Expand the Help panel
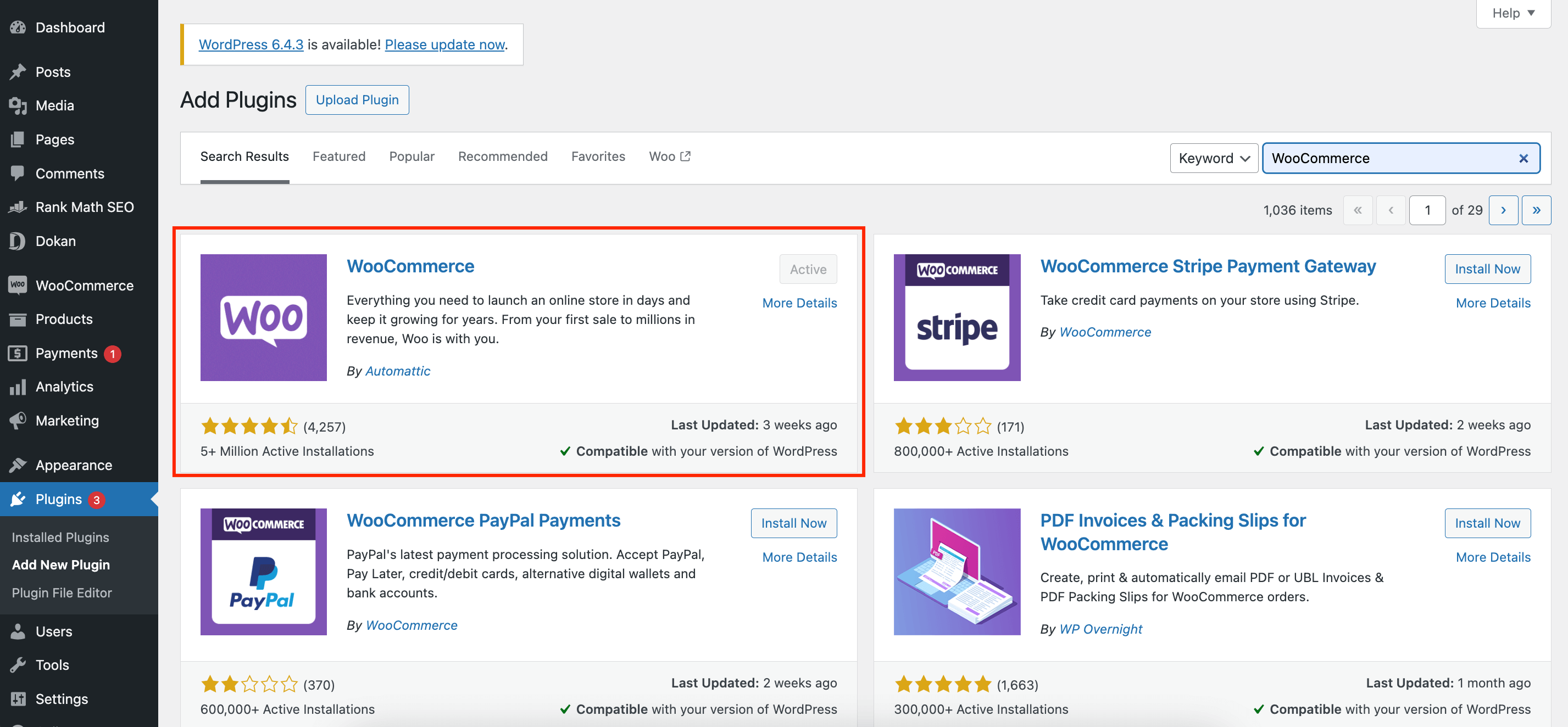 (1512, 13)
